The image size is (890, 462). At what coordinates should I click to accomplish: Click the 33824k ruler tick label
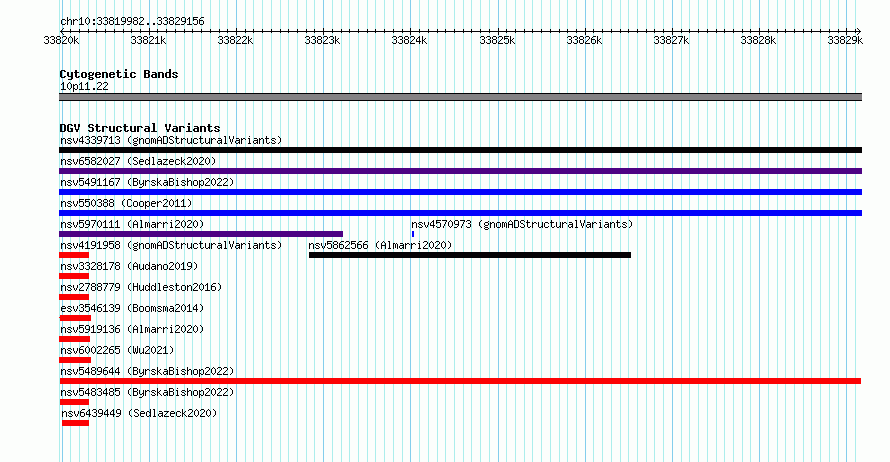[409, 40]
